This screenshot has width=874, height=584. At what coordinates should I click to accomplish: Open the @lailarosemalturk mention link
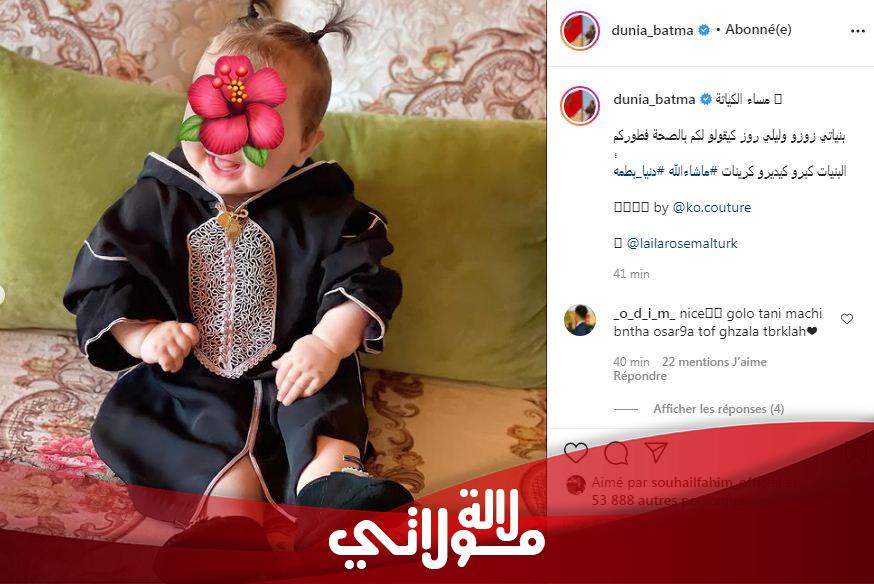(x=682, y=243)
